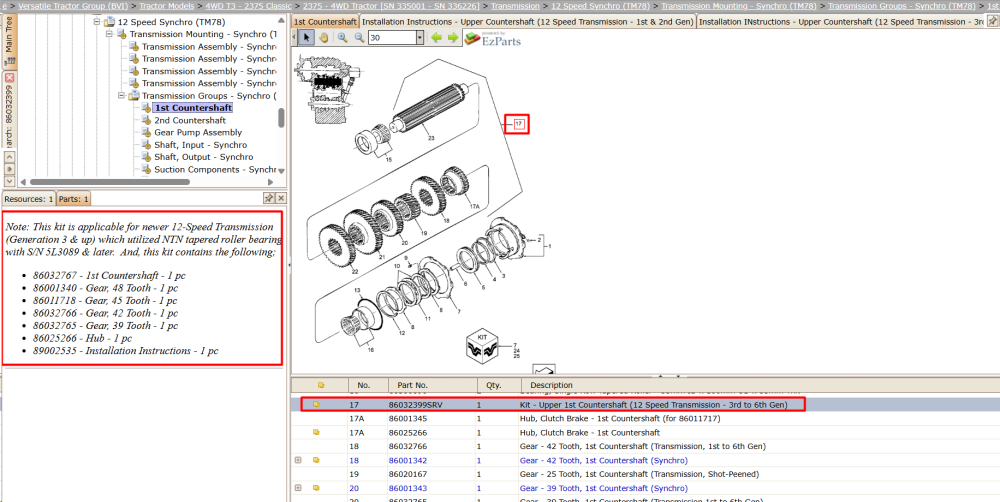Click 'Gear - 42 Tooth, 1st Countershaft (Synchro)' description

point(603,461)
